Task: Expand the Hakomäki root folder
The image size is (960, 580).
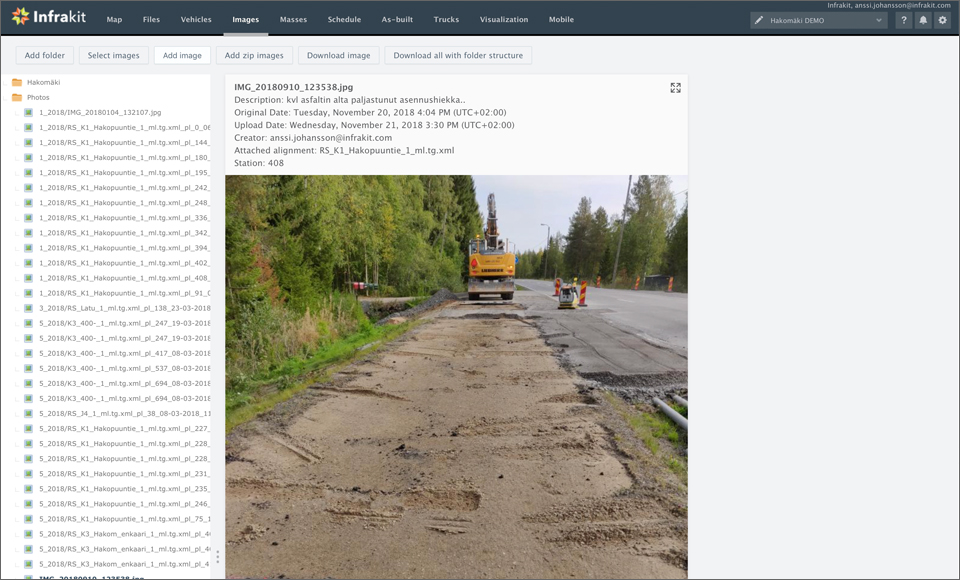Action: tap(43, 82)
